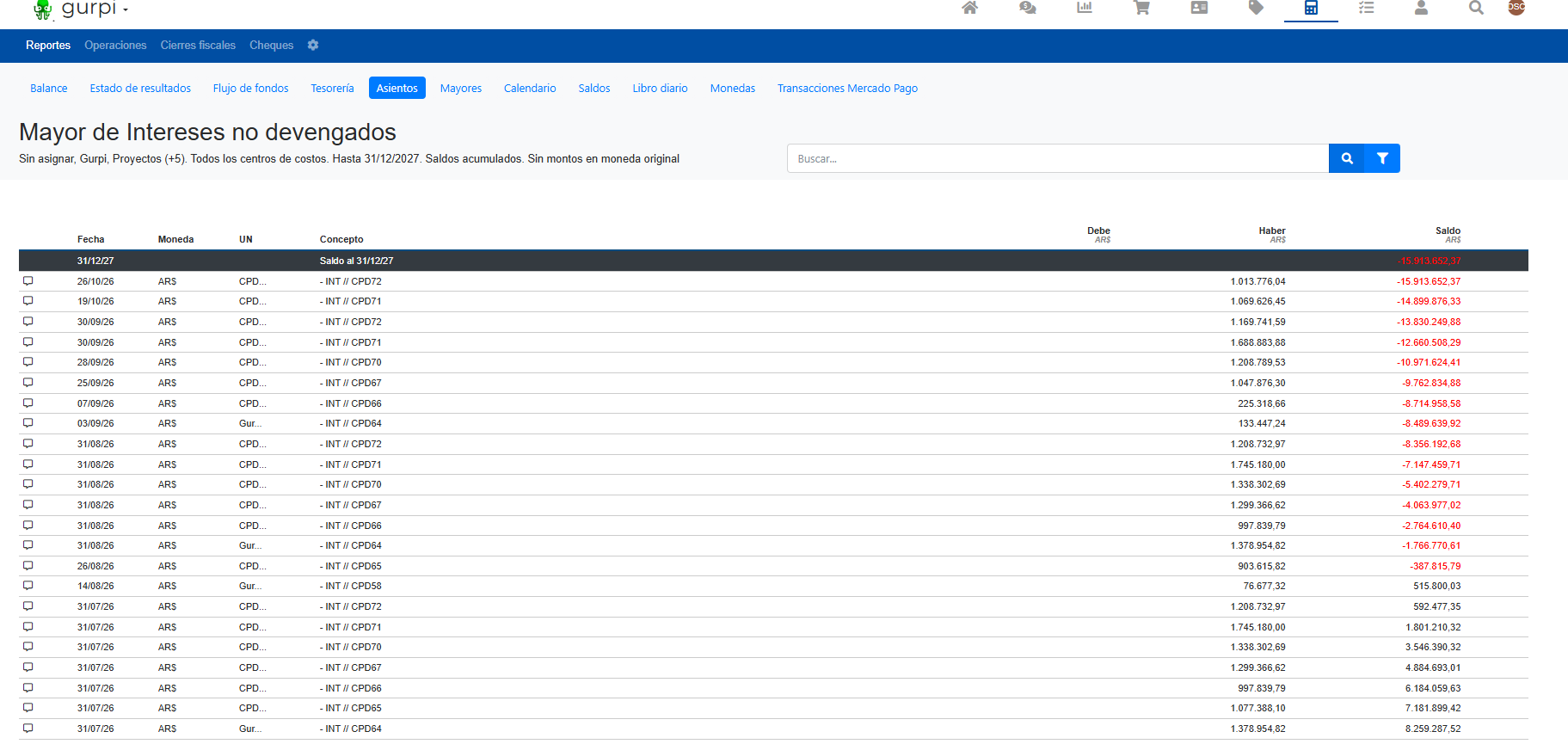Open the Operaciones menu item
The width and height of the screenshot is (1568, 744).
tap(115, 46)
